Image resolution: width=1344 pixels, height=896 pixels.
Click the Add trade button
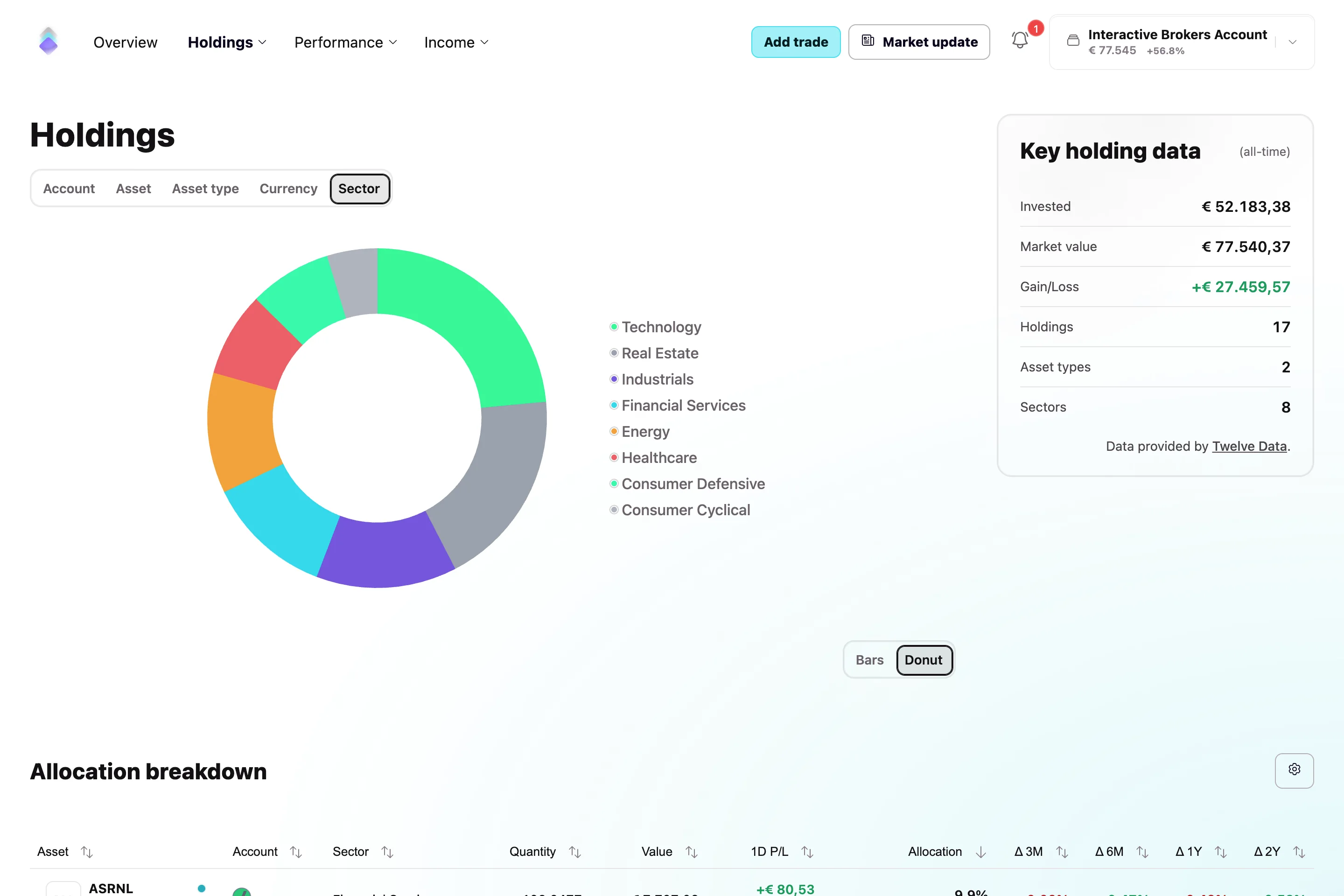[795, 42]
